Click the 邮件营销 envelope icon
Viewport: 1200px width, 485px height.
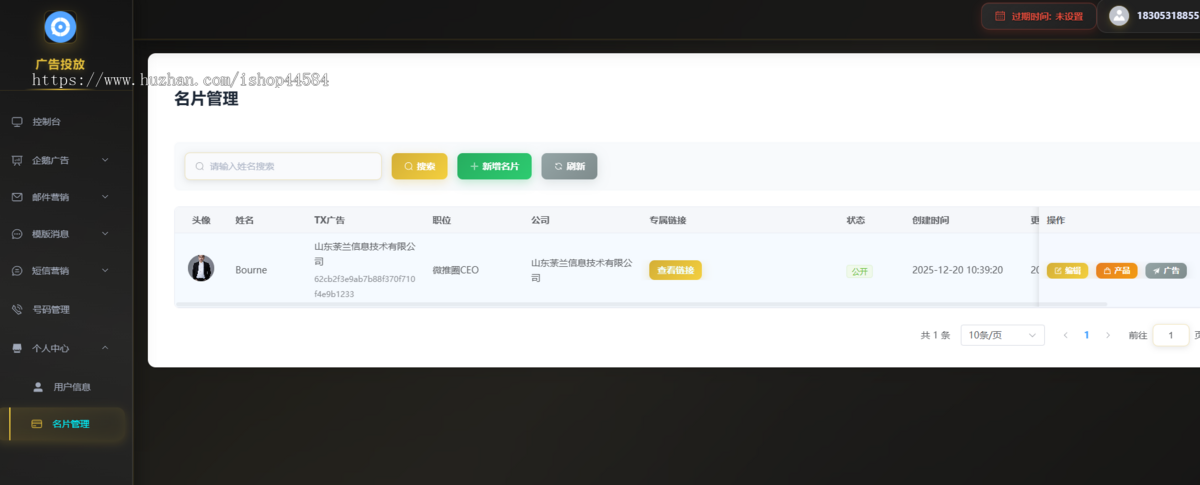[17, 197]
